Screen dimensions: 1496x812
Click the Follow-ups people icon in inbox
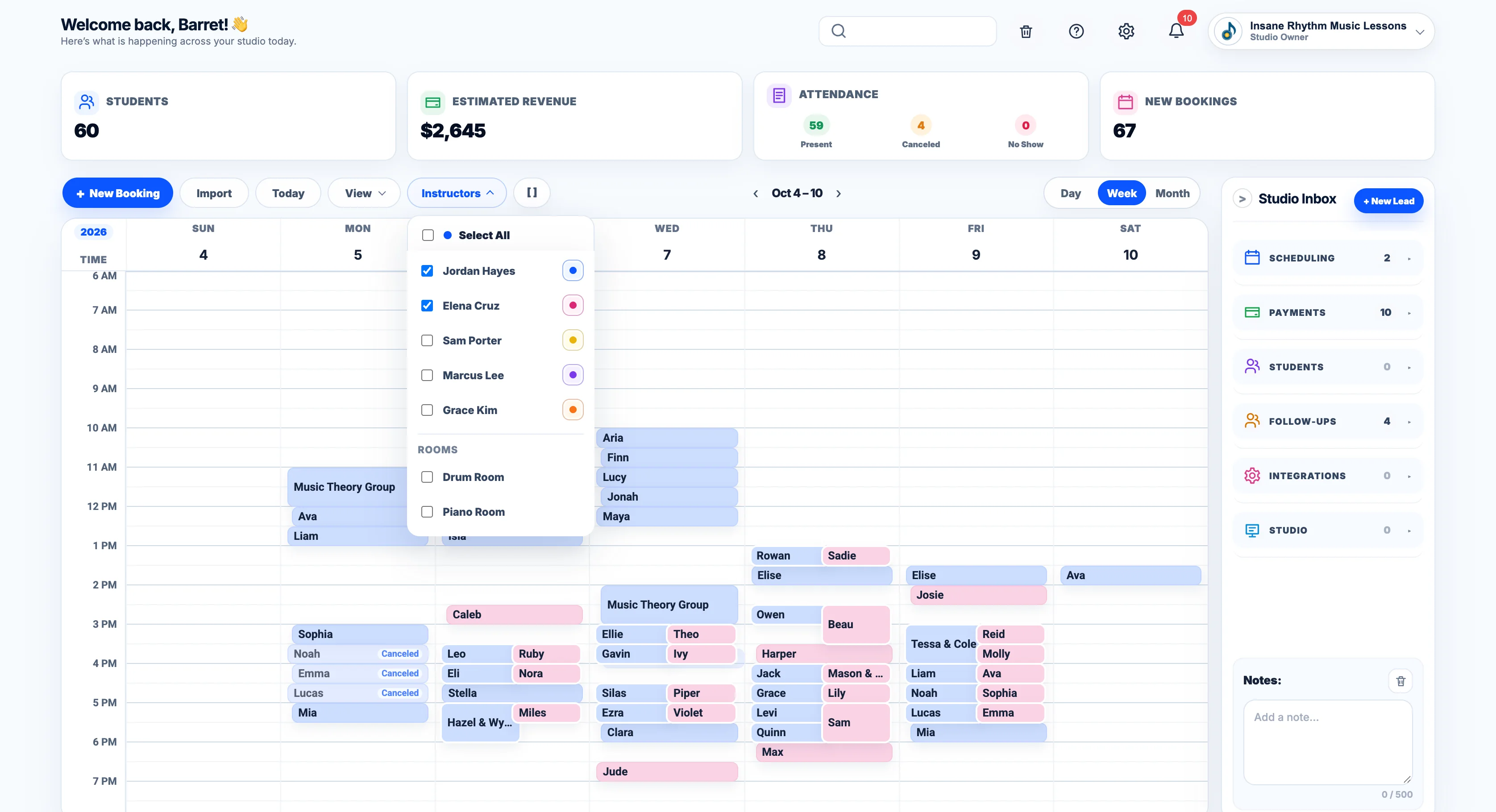pos(1252,421)
